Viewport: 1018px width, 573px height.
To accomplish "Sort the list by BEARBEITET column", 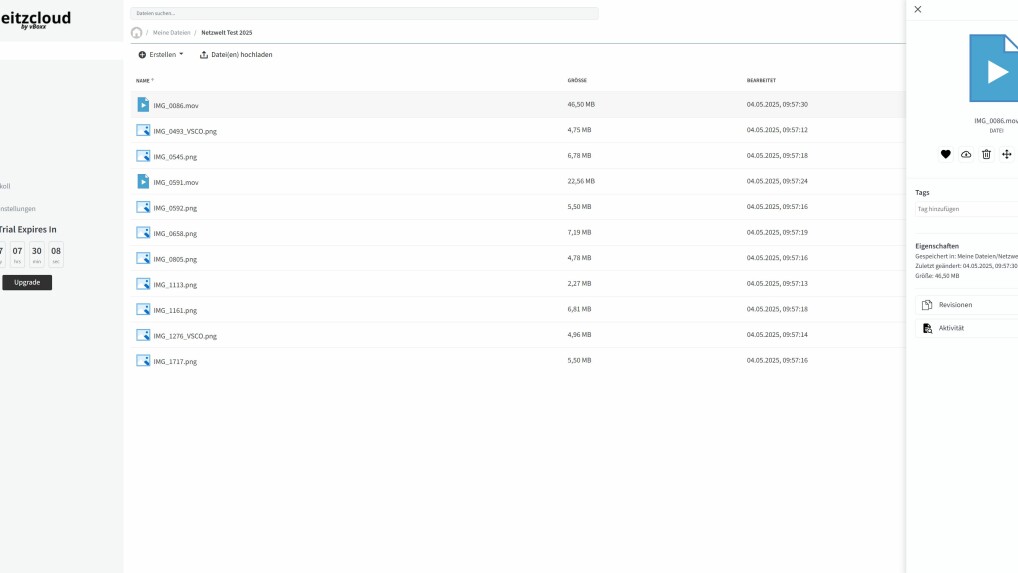I will click(x=761, y=80).
